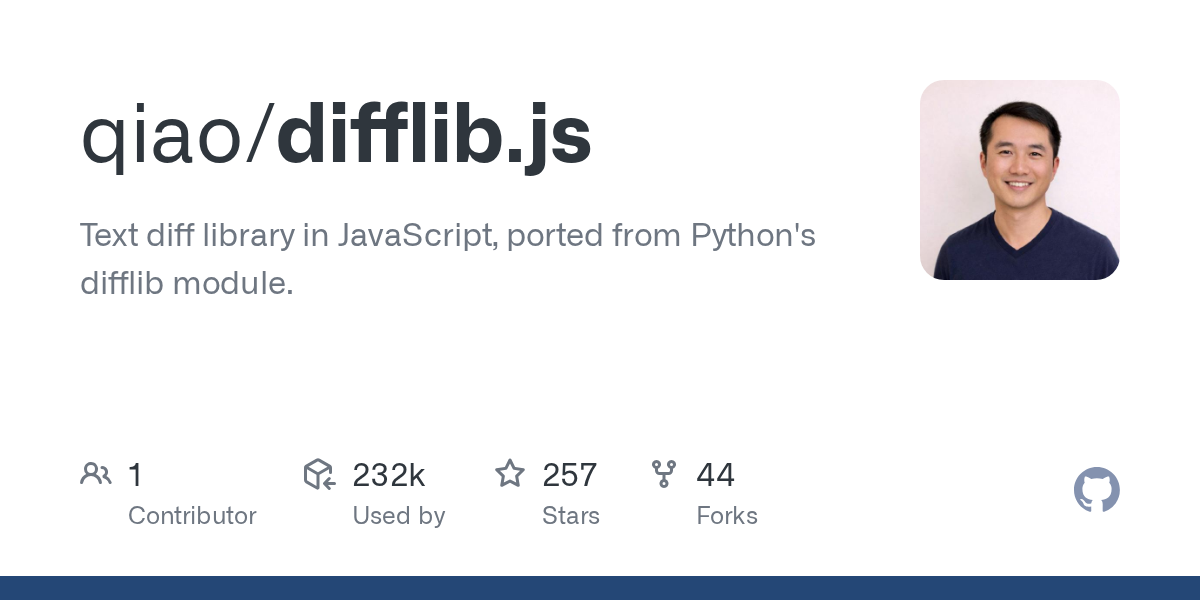Select the "Used by" label
The height and width of the screenshot is (600, 1200).
[398, 516]
